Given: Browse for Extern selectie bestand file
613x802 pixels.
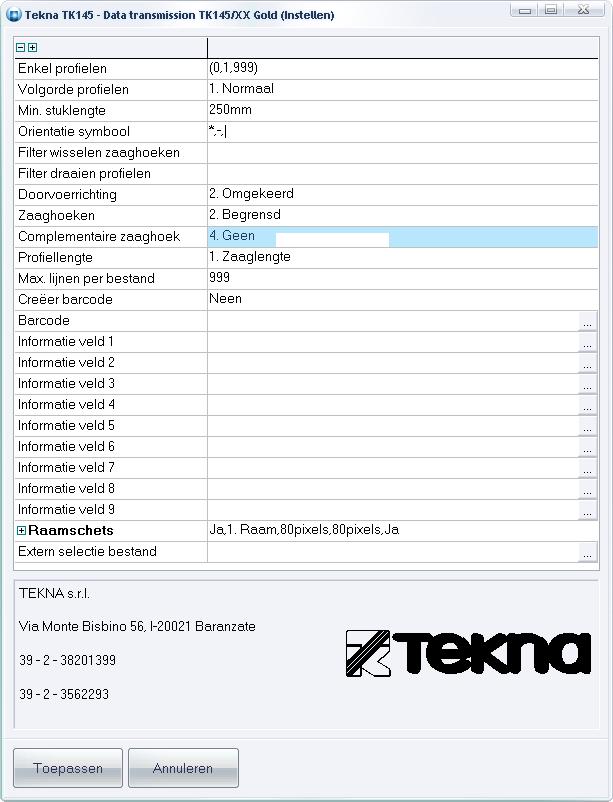Looking at the screenshot, I should pyautogui.click(x=587, y=552).
